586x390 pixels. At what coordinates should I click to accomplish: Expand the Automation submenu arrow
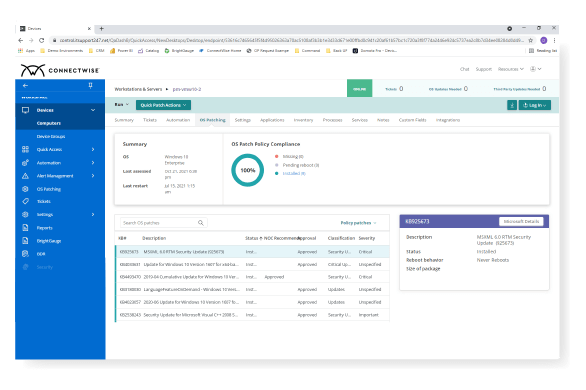tap(93, 163)
